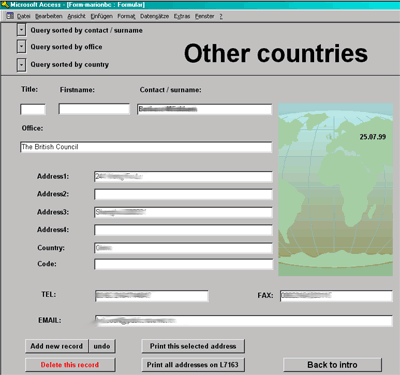Viewport: 400px width, 375px height.
Task: Click the world map image
Action: 336,189
